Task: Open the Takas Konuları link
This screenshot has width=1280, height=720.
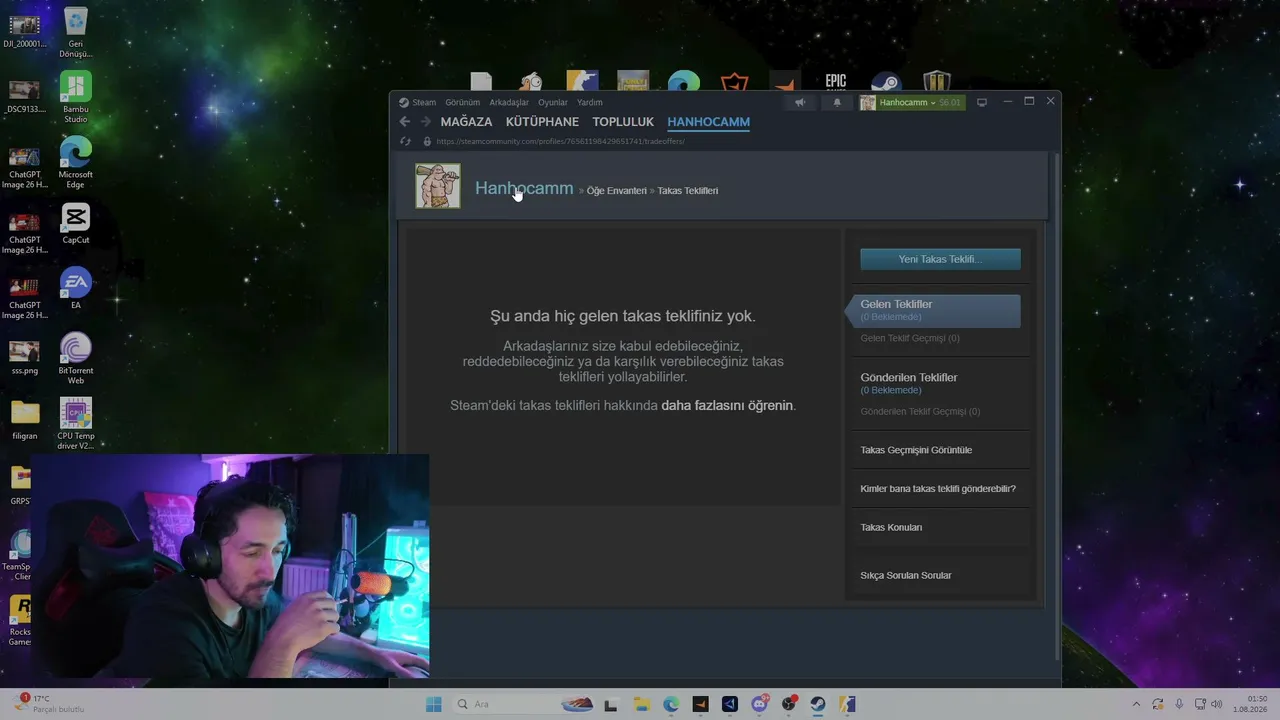Action: point(891,527)
